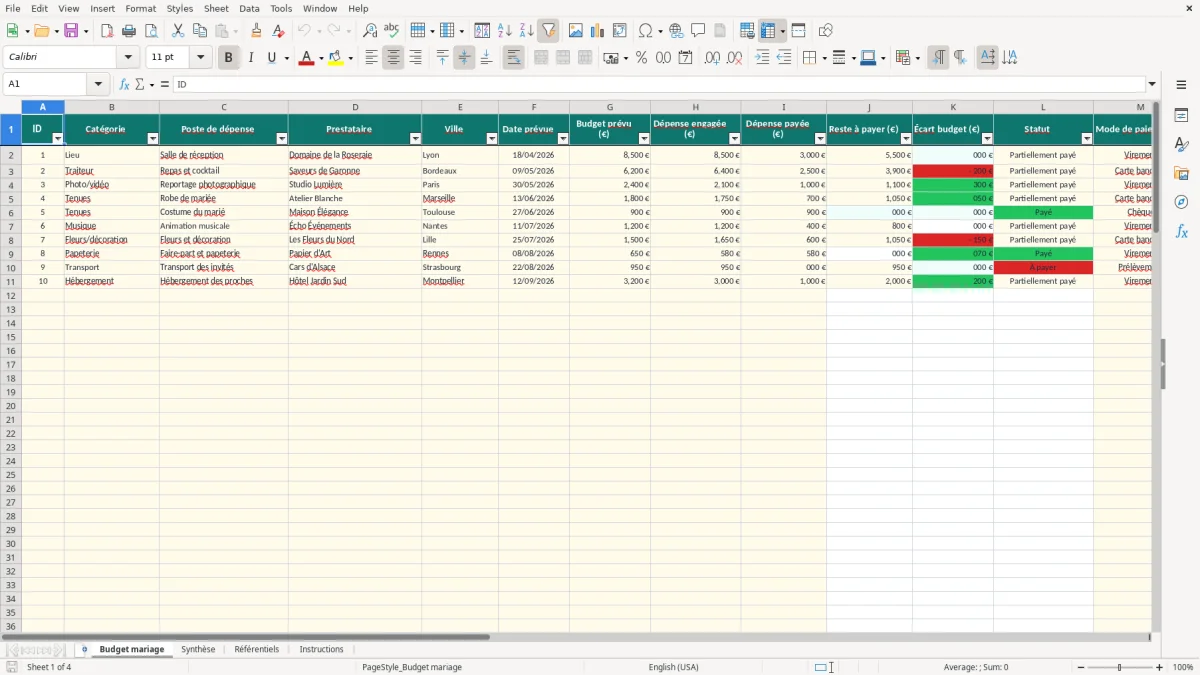The image size is (1200, 675).
Task: Open the Format menu
Action: (x=140, y=8)
